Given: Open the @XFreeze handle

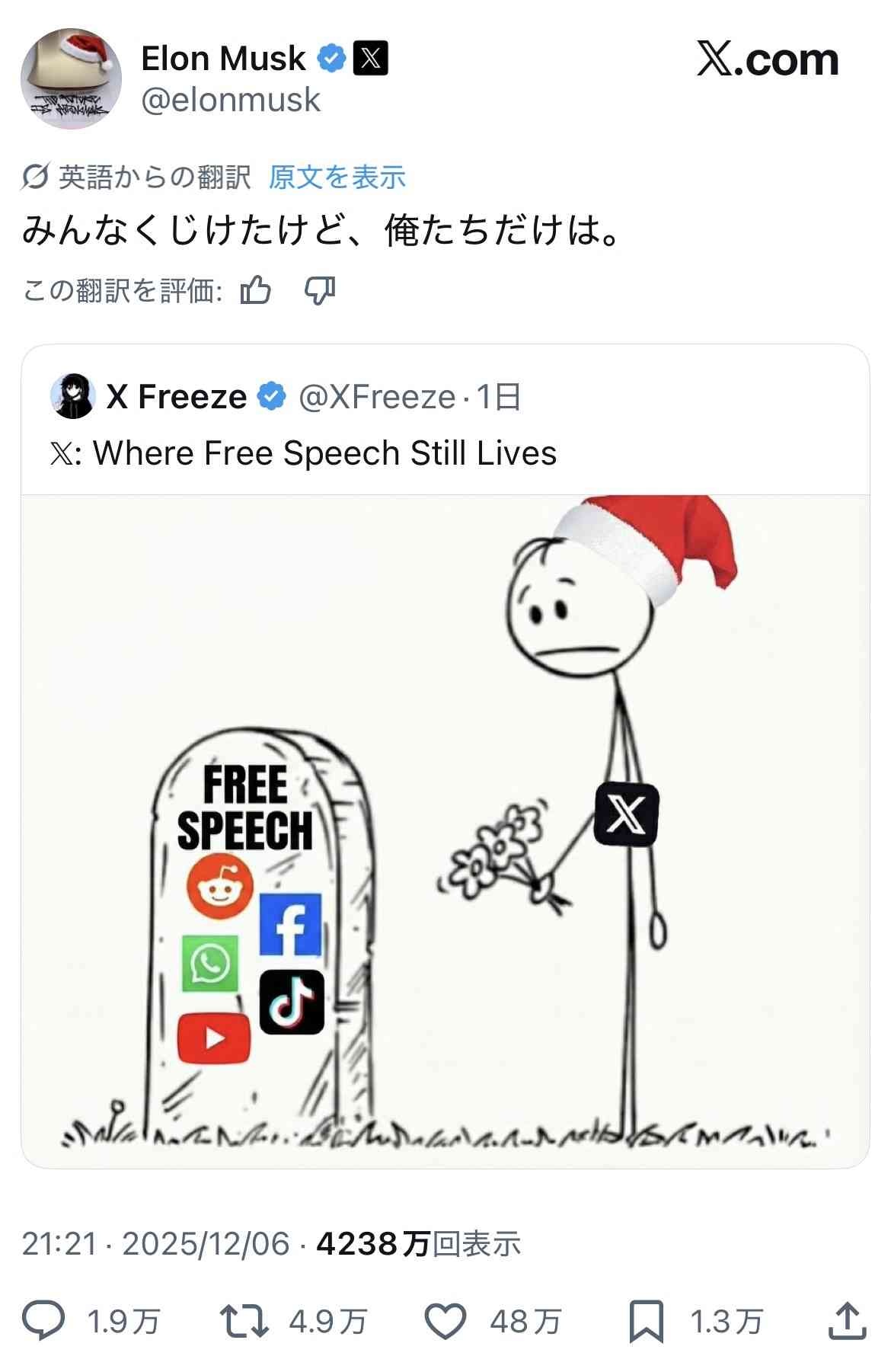Looking at the screenshot, I should point(377,397).
